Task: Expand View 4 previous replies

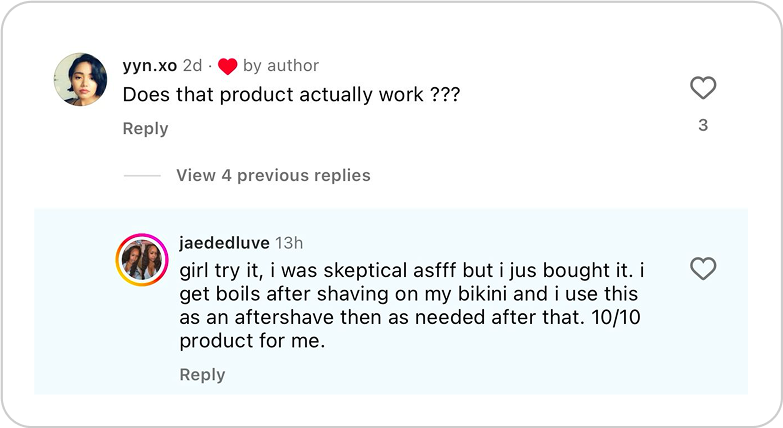Action: [273, 175]
